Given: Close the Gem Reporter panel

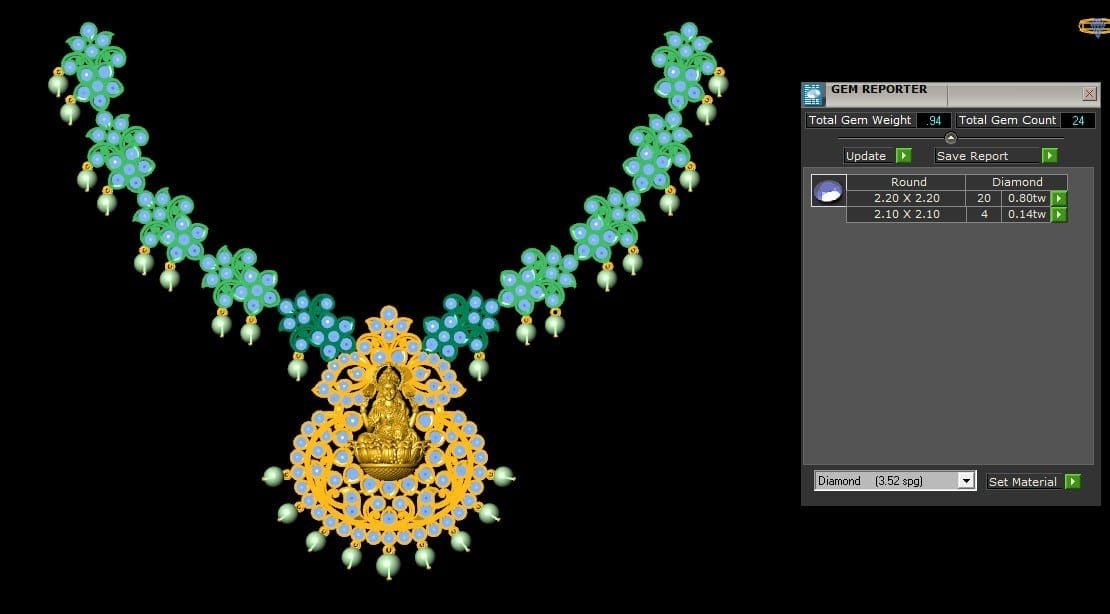Looking at the screenshot, I should pos(1089,94).
